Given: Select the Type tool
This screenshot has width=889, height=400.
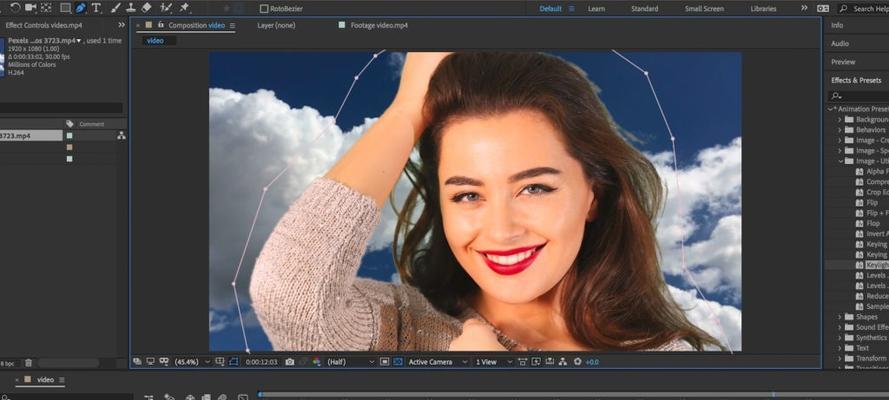Looking at the screenshot, I should tap(96, 8).
